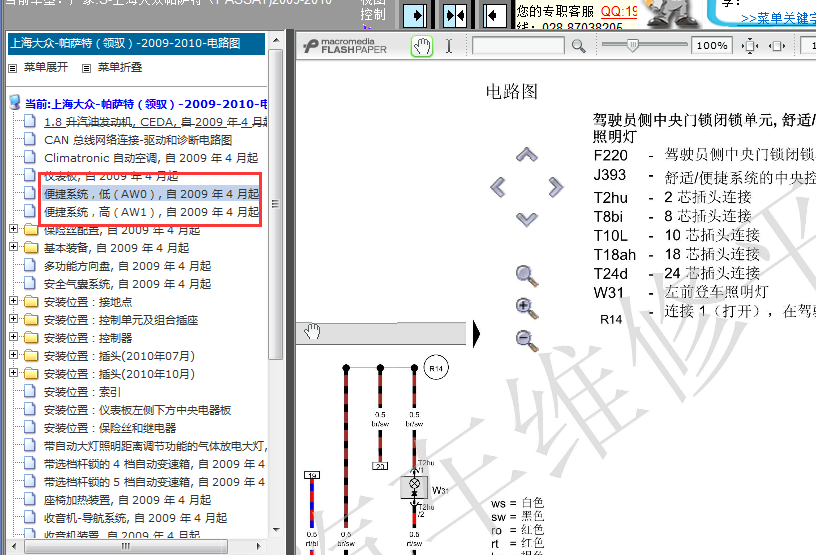Click the tree panel horizontal scrollbar thumb
The width and height of the screenshot is (816, 555).
click(126, 546)
